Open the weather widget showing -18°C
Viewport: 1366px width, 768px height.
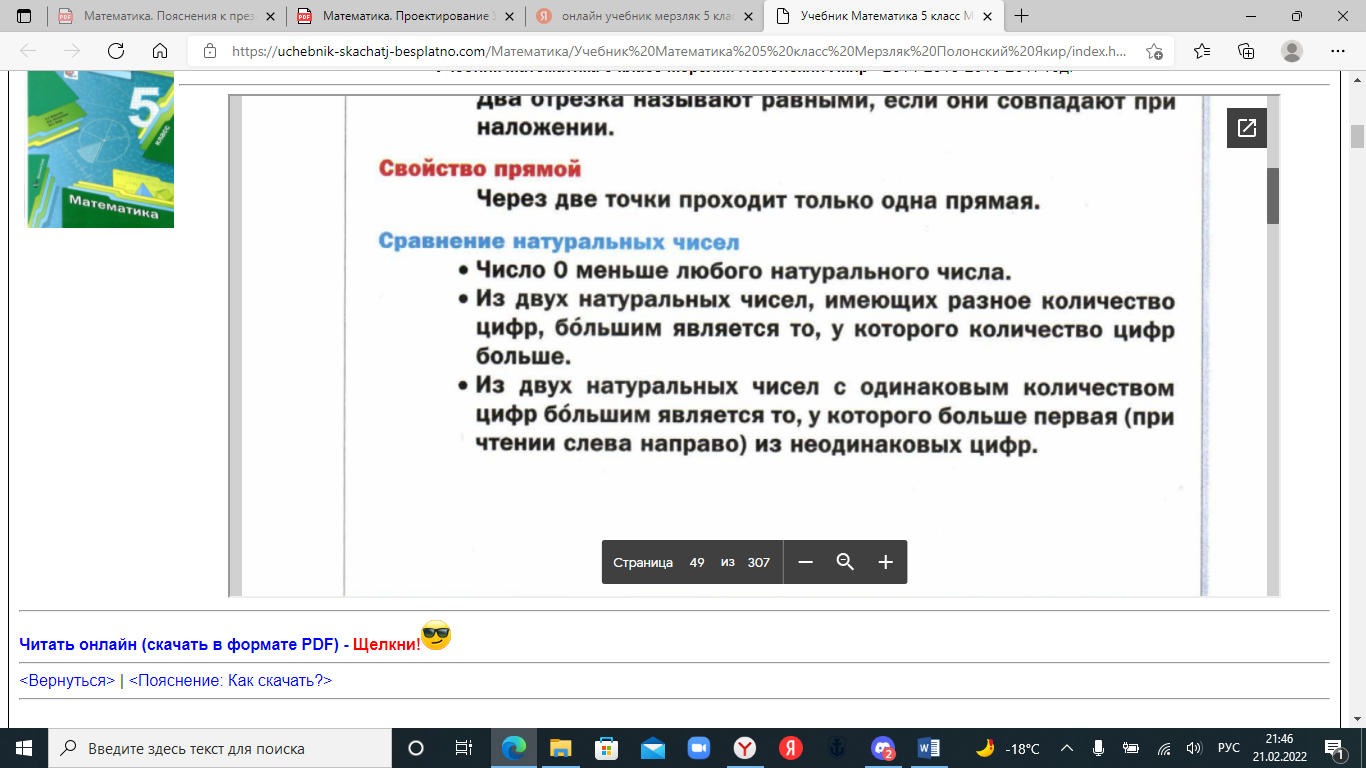click(x=1008, y=748)
